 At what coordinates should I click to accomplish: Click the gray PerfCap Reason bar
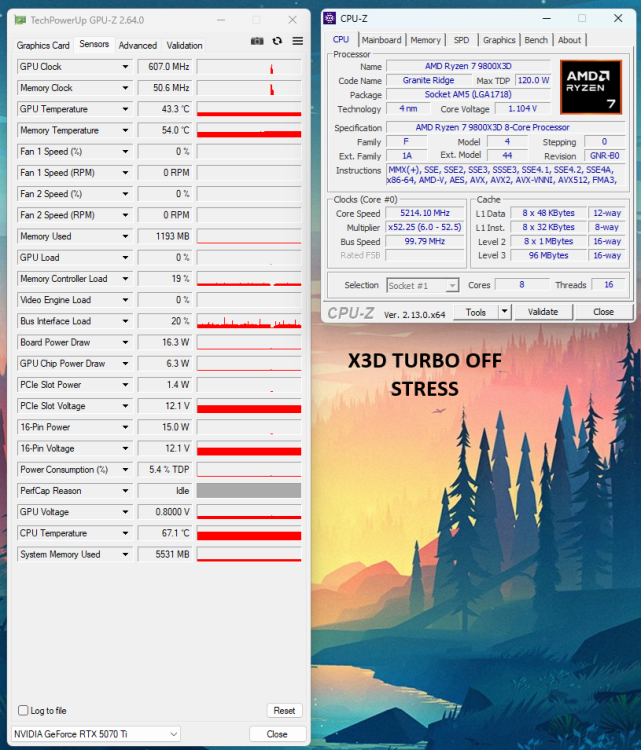249,491
